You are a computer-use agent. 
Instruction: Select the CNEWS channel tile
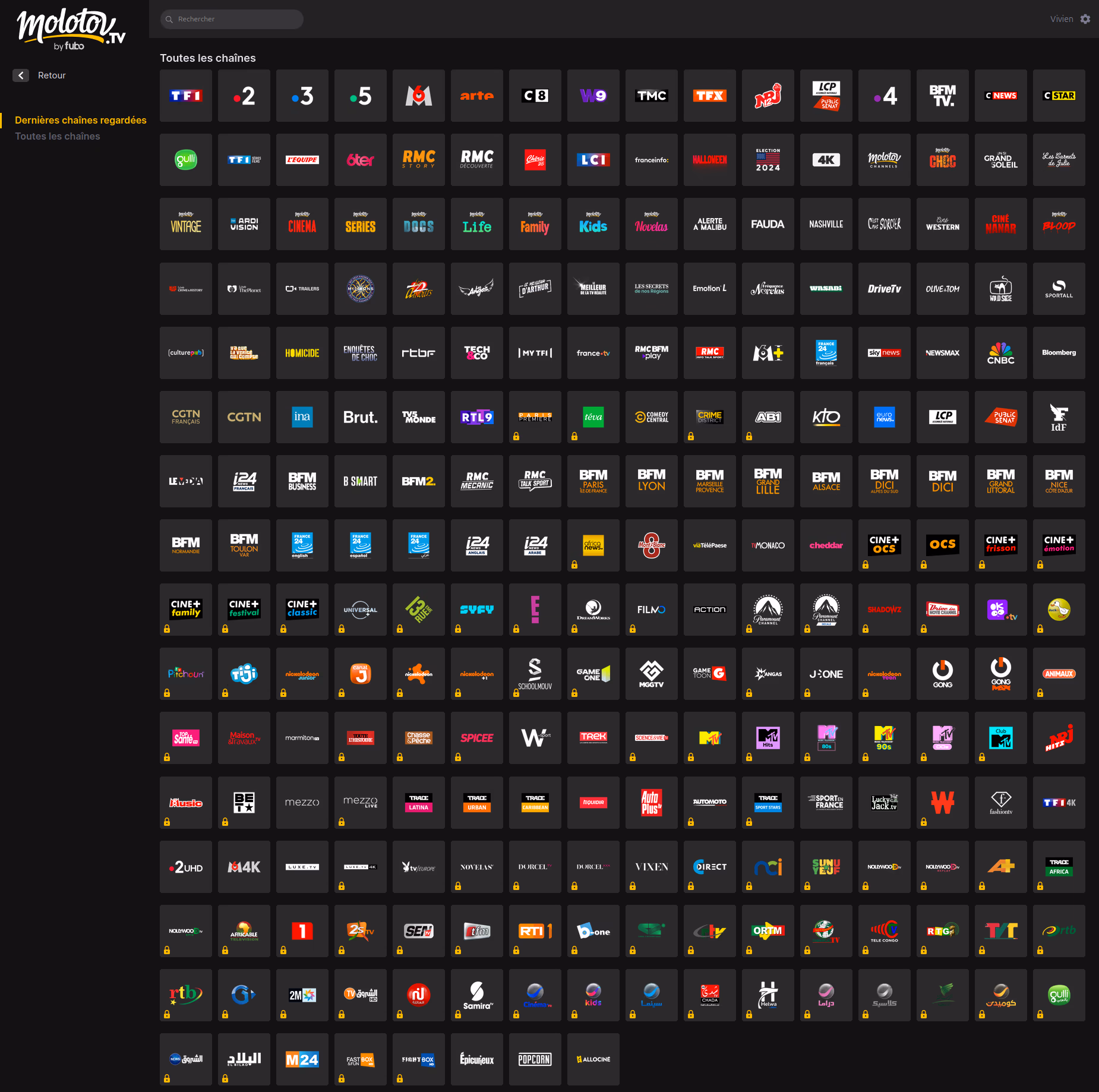click(x=1001, y=96)
